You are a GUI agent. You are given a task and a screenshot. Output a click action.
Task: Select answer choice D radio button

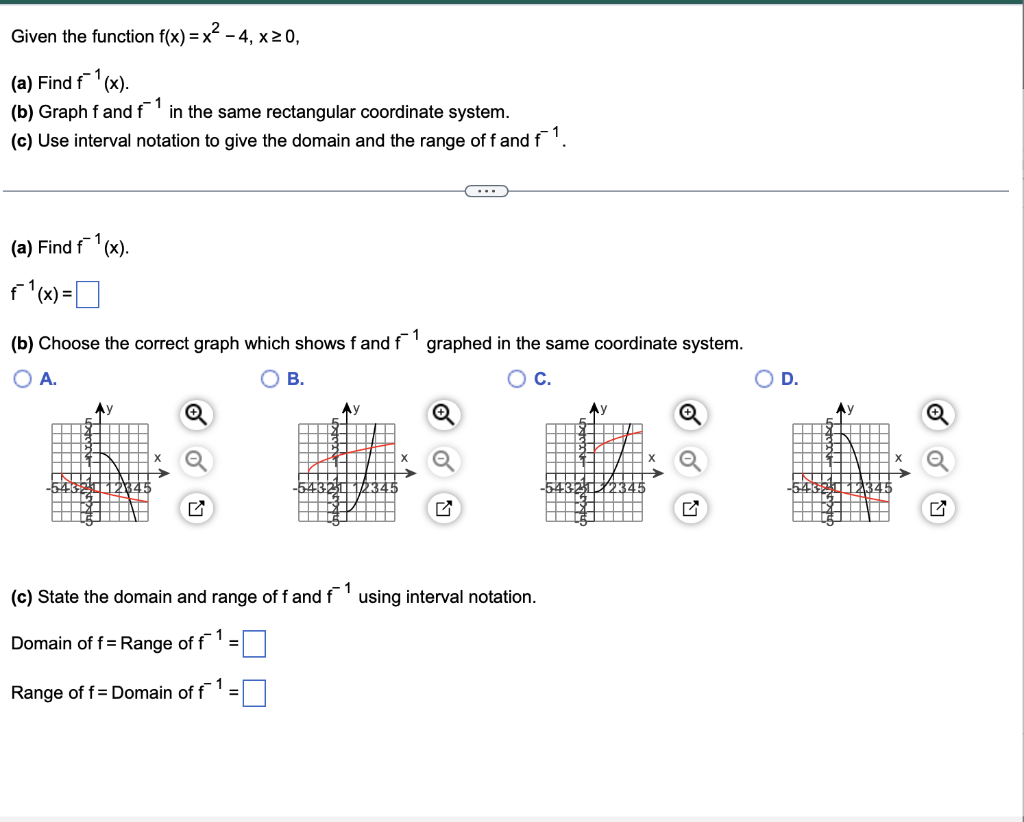click(x=762, y=378)
